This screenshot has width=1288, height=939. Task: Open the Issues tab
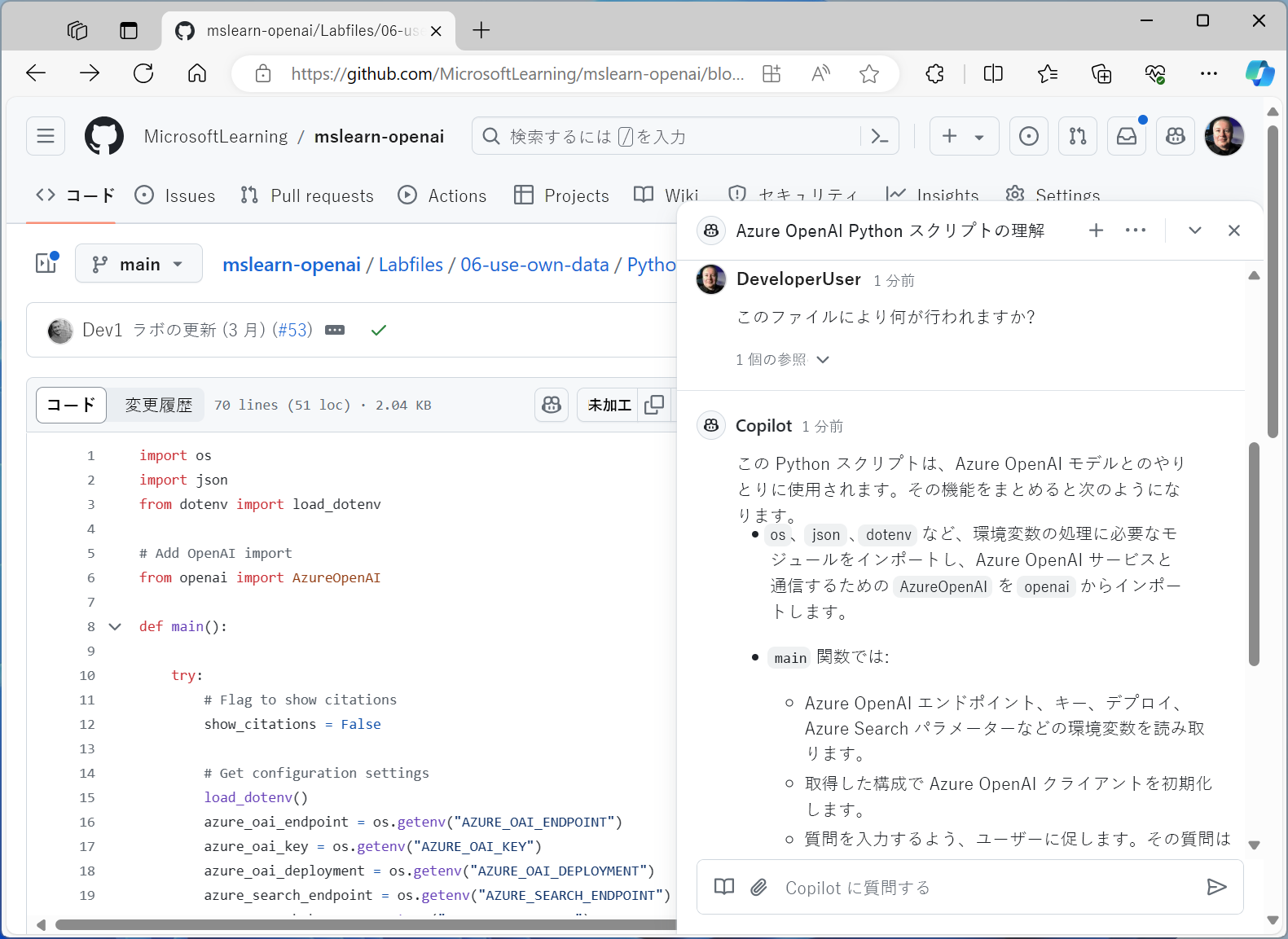pyautogui.click(x=175, y=195)
